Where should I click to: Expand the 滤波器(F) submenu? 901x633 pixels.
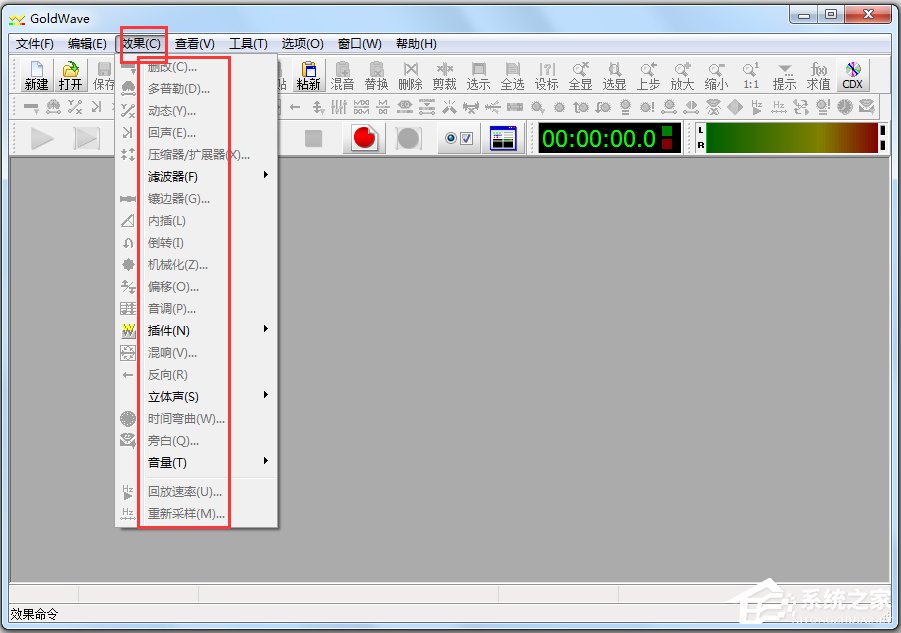(197, 176)
